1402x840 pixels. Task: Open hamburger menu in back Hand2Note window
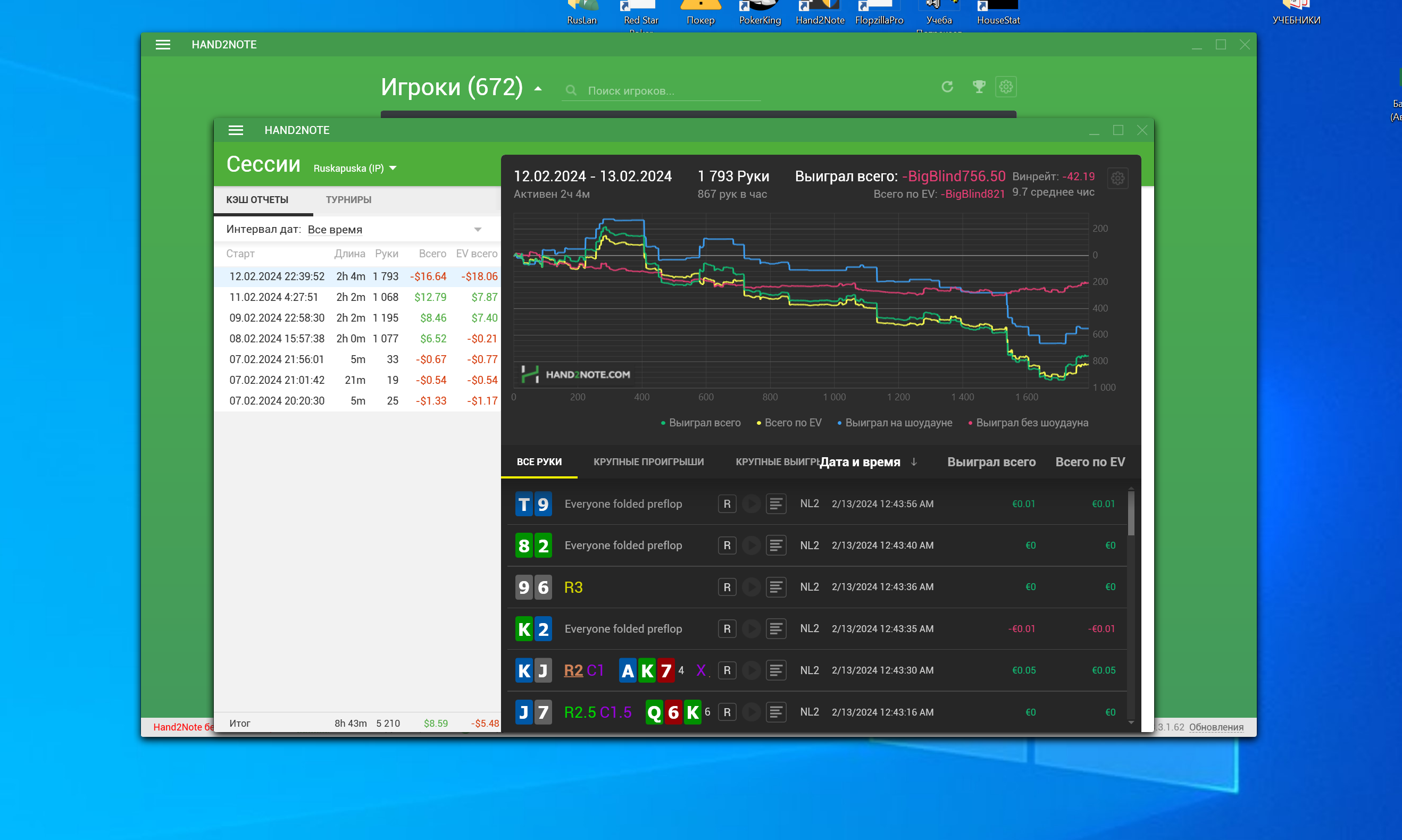(163, 45)
